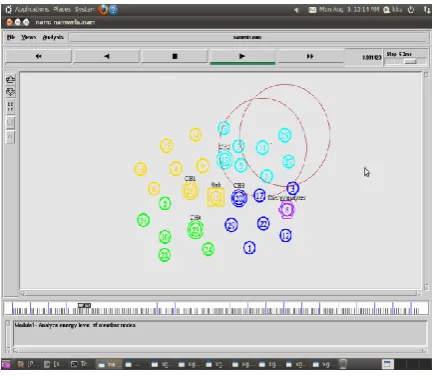437x380 pixels.
Task: Click the network arrows indicator
Action: 427,10
